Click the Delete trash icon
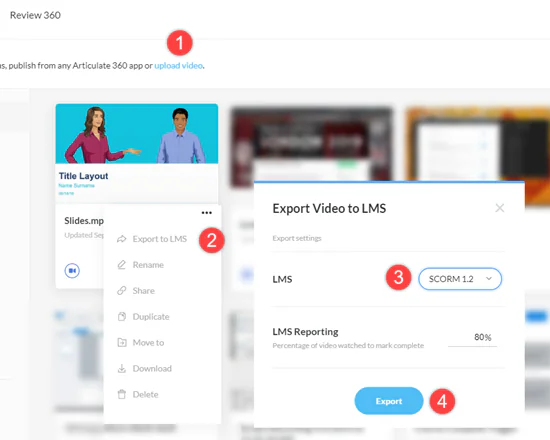 click(x=121, y=394)
